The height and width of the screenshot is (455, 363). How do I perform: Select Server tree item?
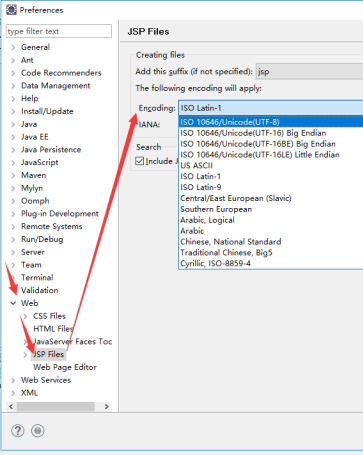pos(33,252)
